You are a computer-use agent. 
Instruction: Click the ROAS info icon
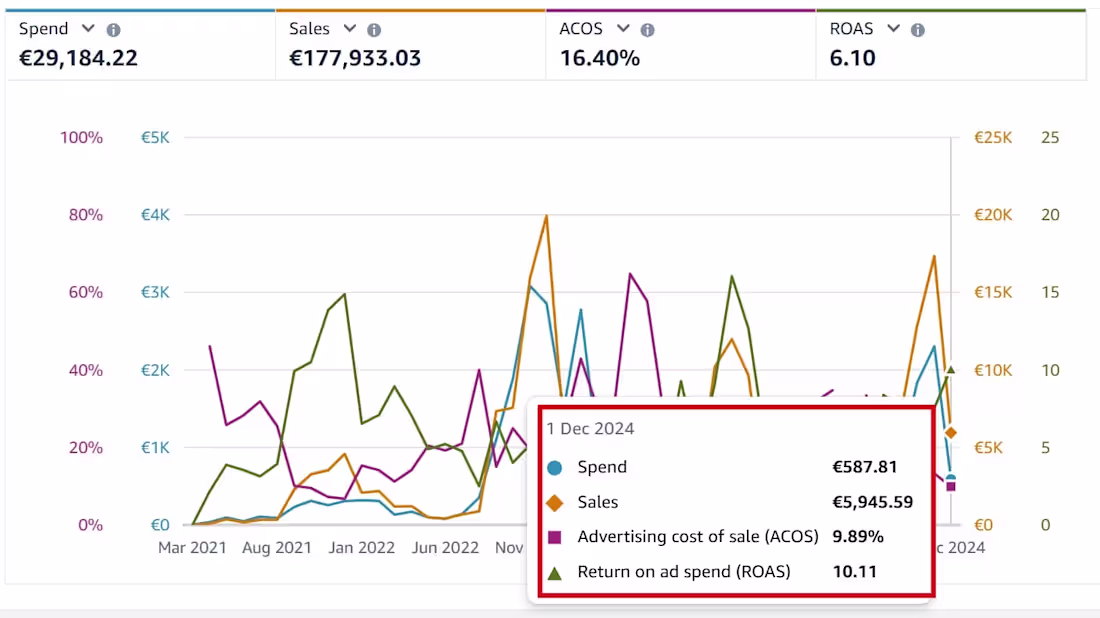[x=917, y=30]
